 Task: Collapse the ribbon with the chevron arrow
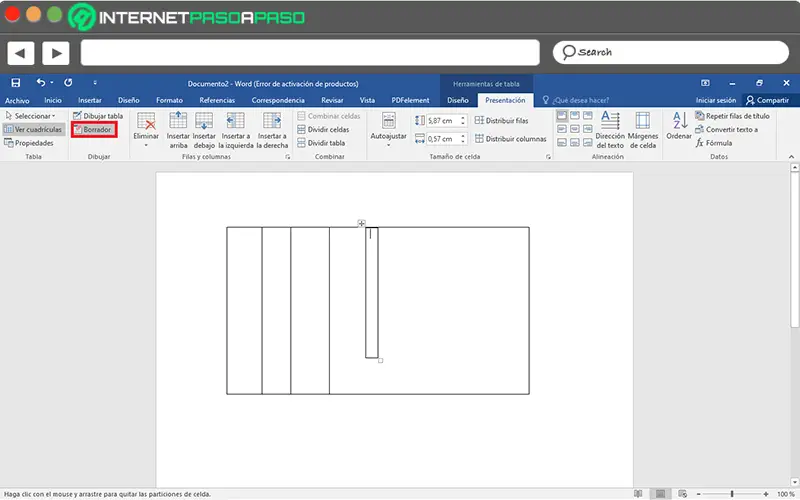point(791,157)
